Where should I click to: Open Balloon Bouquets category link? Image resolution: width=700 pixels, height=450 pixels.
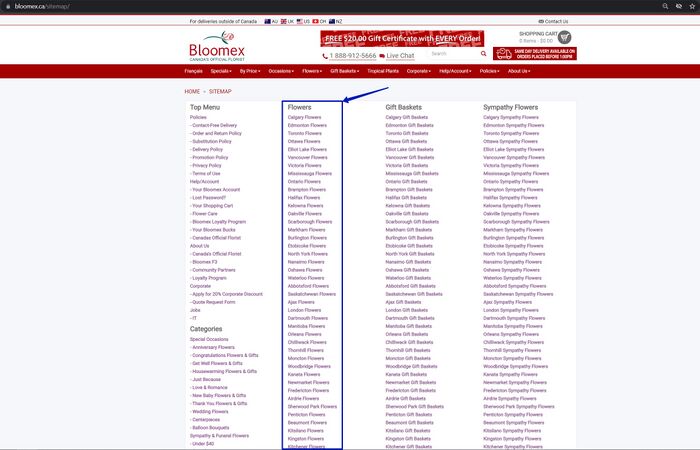209,428
